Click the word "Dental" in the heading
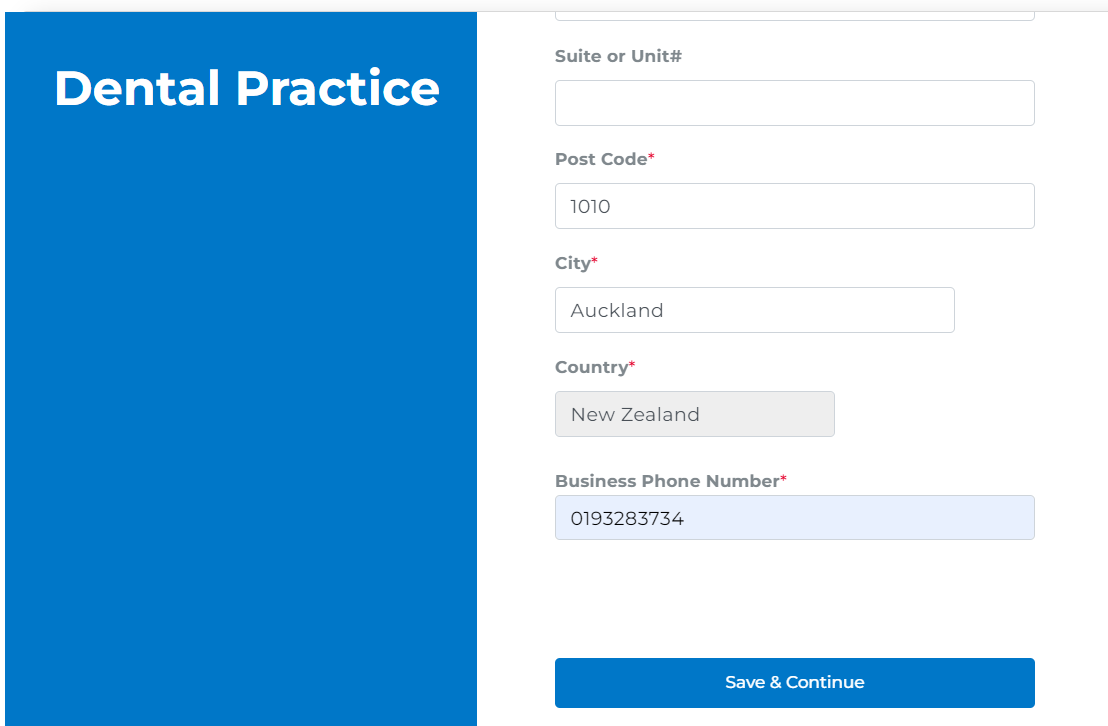Image resolution: width=1108 pixels, height=726 pixels. click(137, 88)
